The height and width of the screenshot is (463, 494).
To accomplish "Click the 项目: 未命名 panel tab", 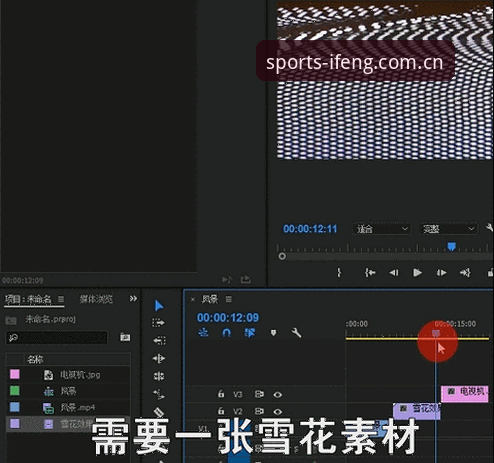I will pyautogui.click(x=28, y=299).
